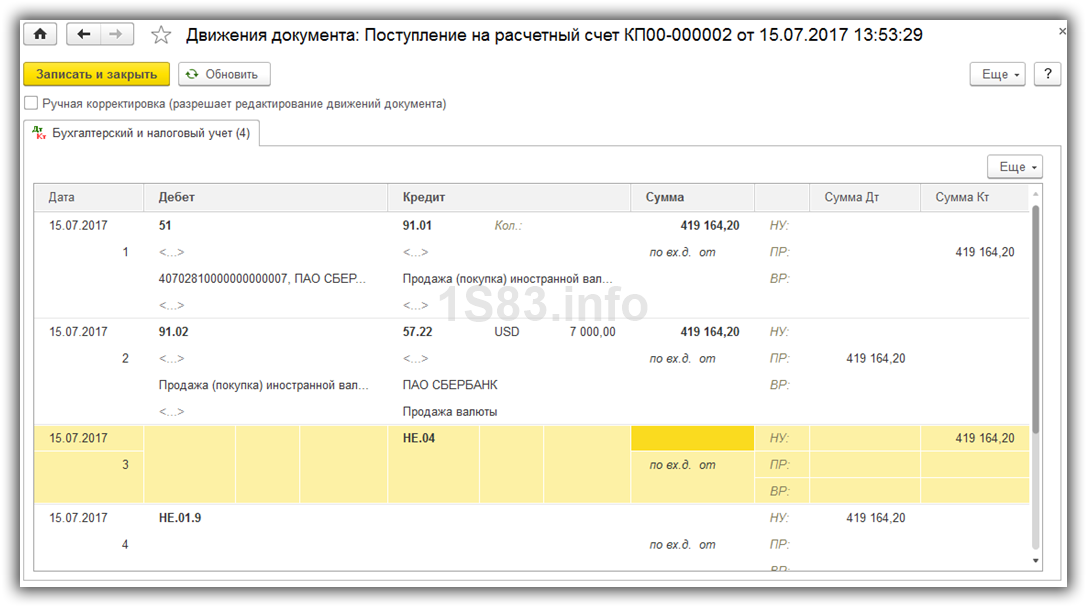Click the Обновить refresh button
Viewport: 1087px width, 607px height.
(x=224, y=74)
